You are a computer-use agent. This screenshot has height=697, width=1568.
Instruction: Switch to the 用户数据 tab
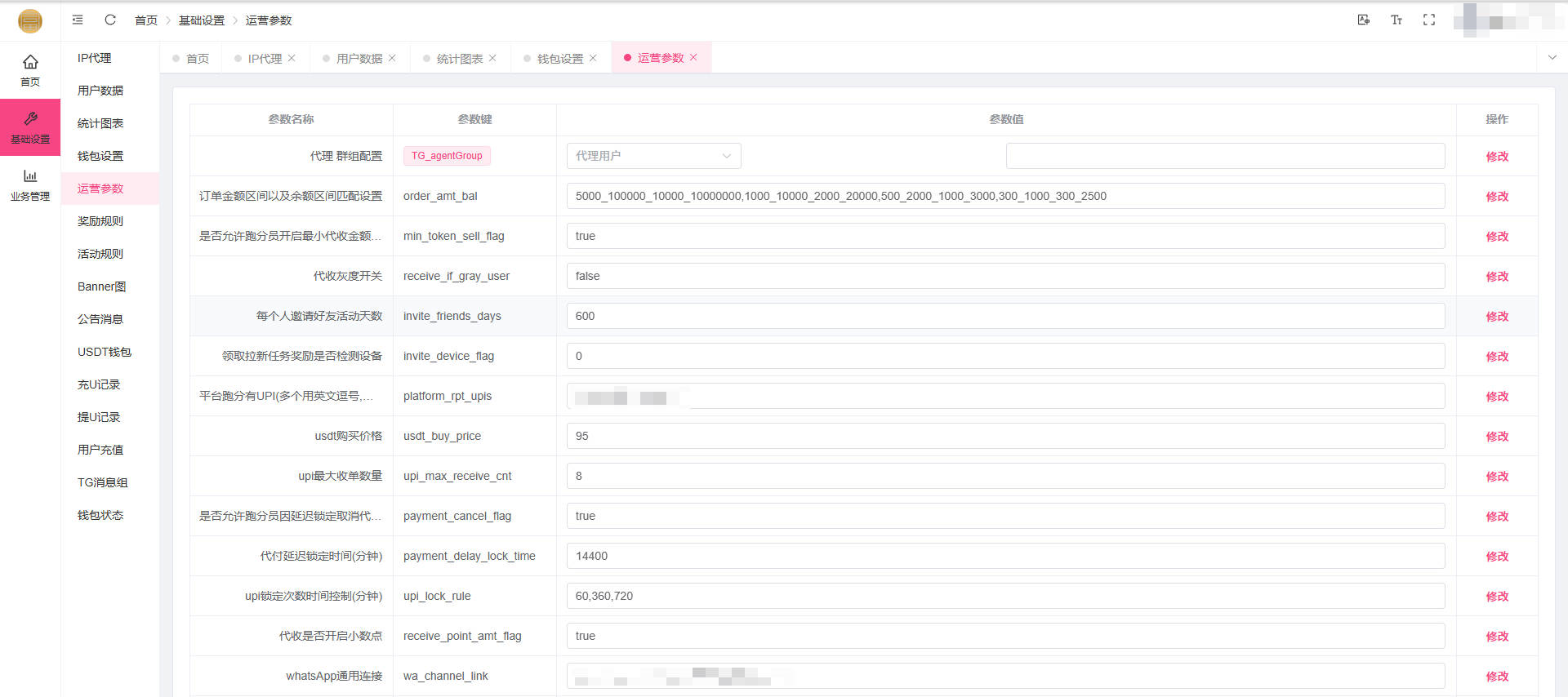point(359,59)
